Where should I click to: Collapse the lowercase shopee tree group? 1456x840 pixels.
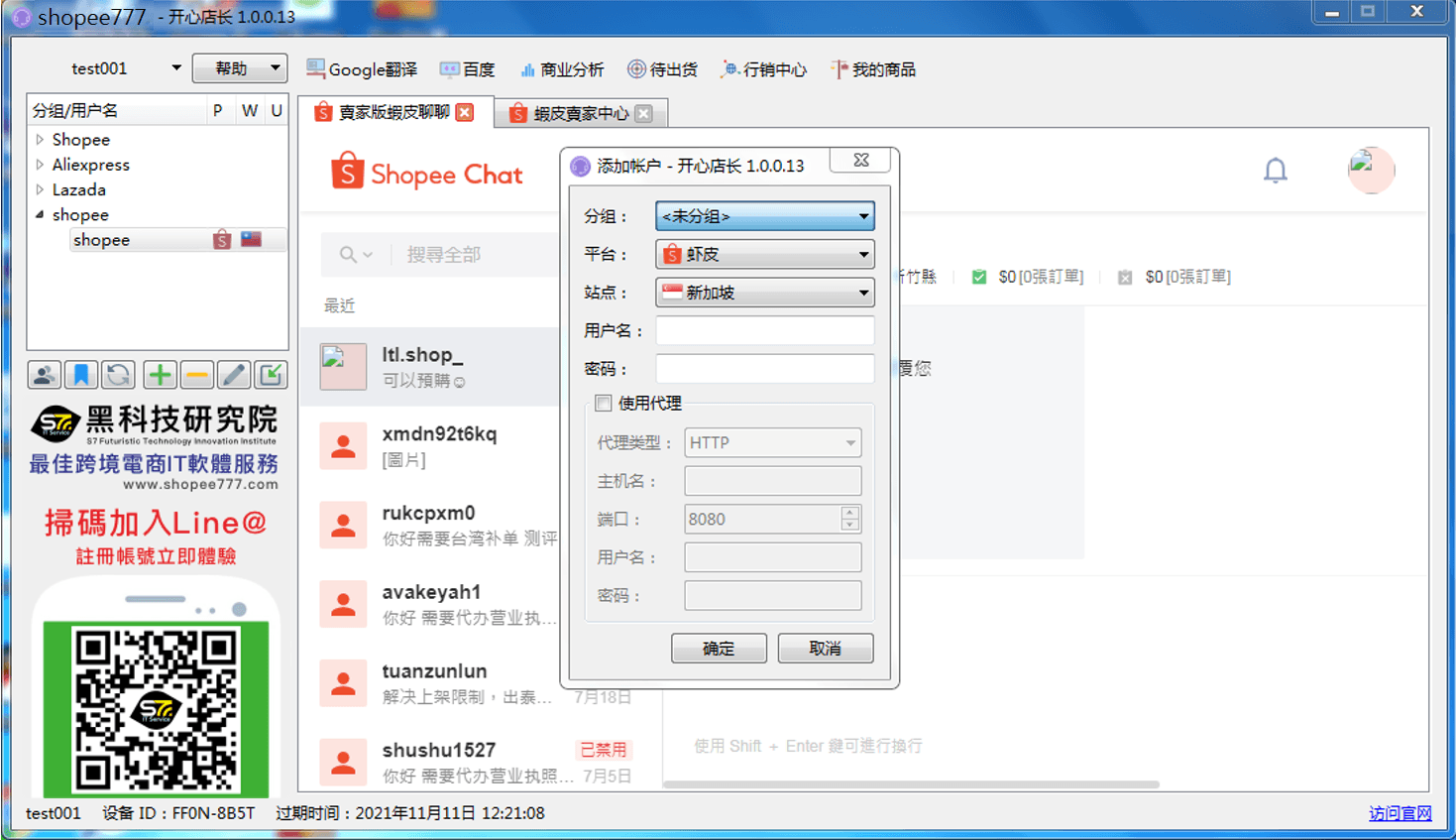tap(40, 214)
